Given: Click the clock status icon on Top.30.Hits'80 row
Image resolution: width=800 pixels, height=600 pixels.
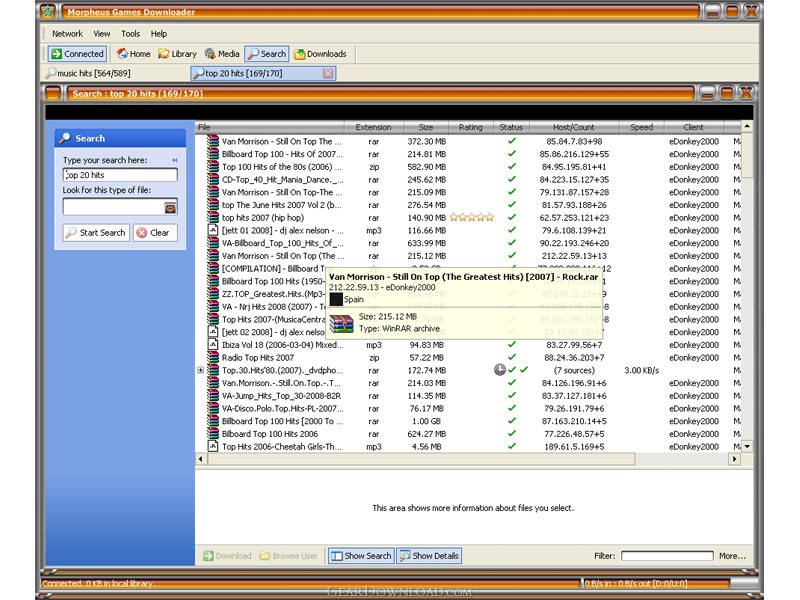Looking at the screenshot, I should [499, 370].
